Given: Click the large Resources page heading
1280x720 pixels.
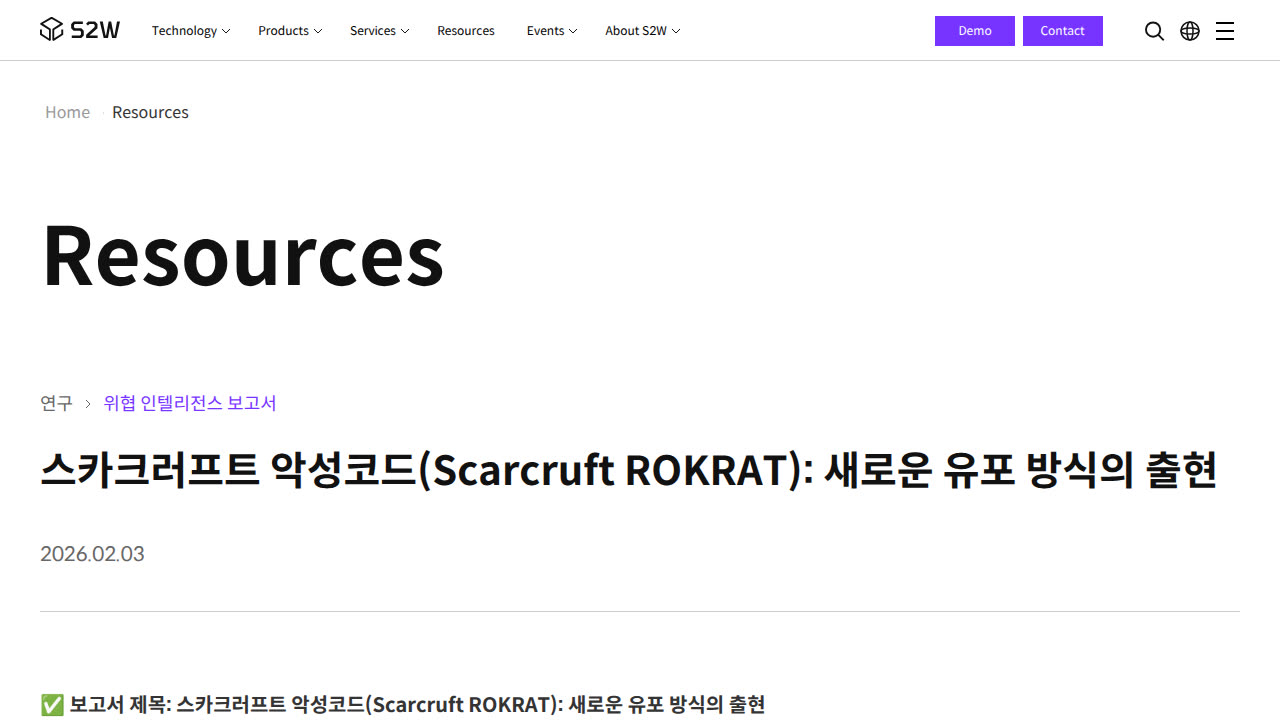Looking at the screenshot, I should 243,254.
